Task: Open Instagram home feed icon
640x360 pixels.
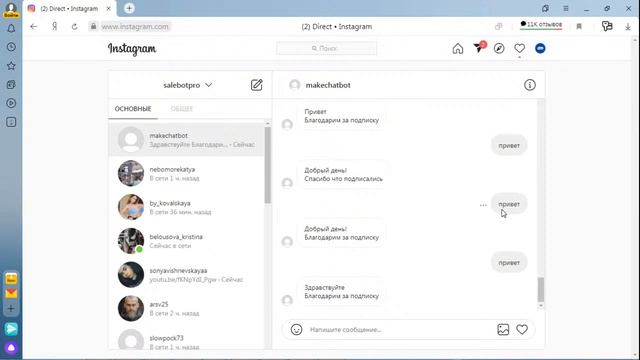Action: (458, 49)
